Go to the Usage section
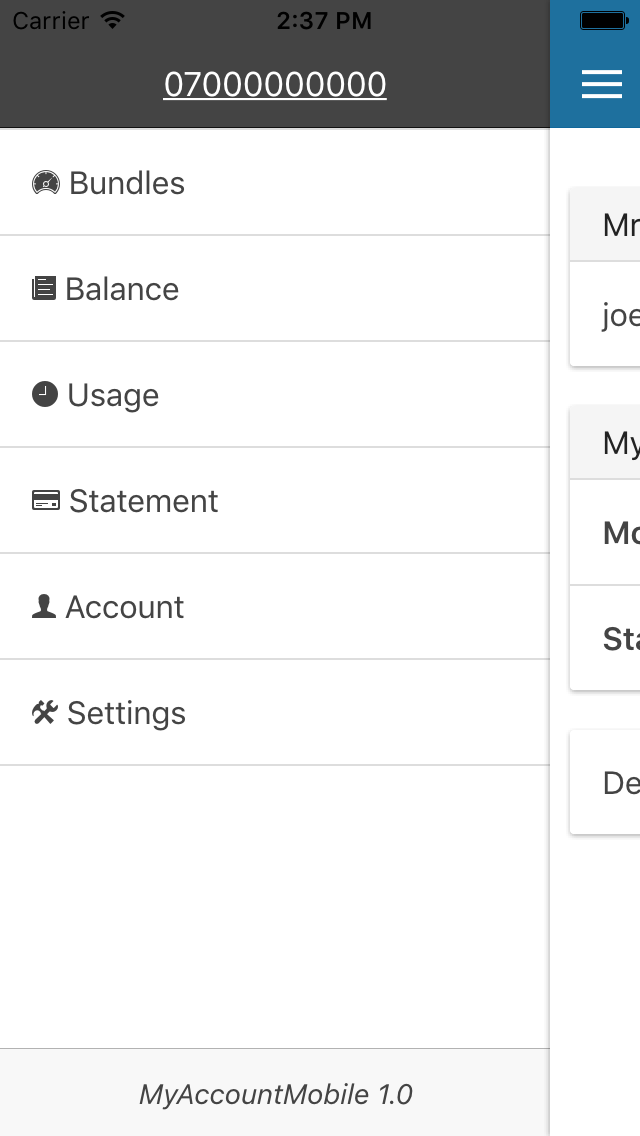Screen dimensions: 640x1136 tap(275, 394)
